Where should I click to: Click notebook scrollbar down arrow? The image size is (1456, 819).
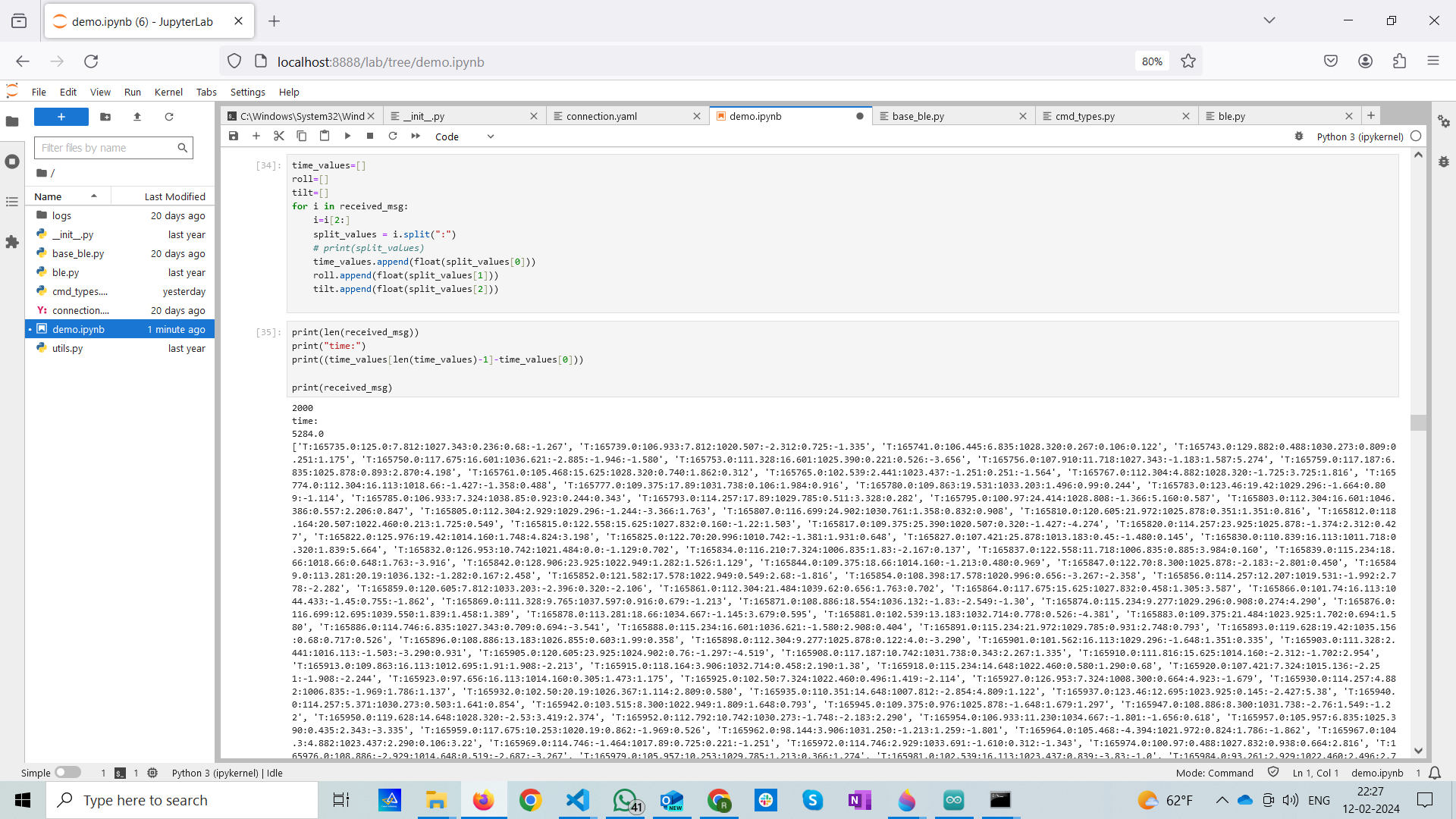pyautogui.click(x=1418, y=751)
